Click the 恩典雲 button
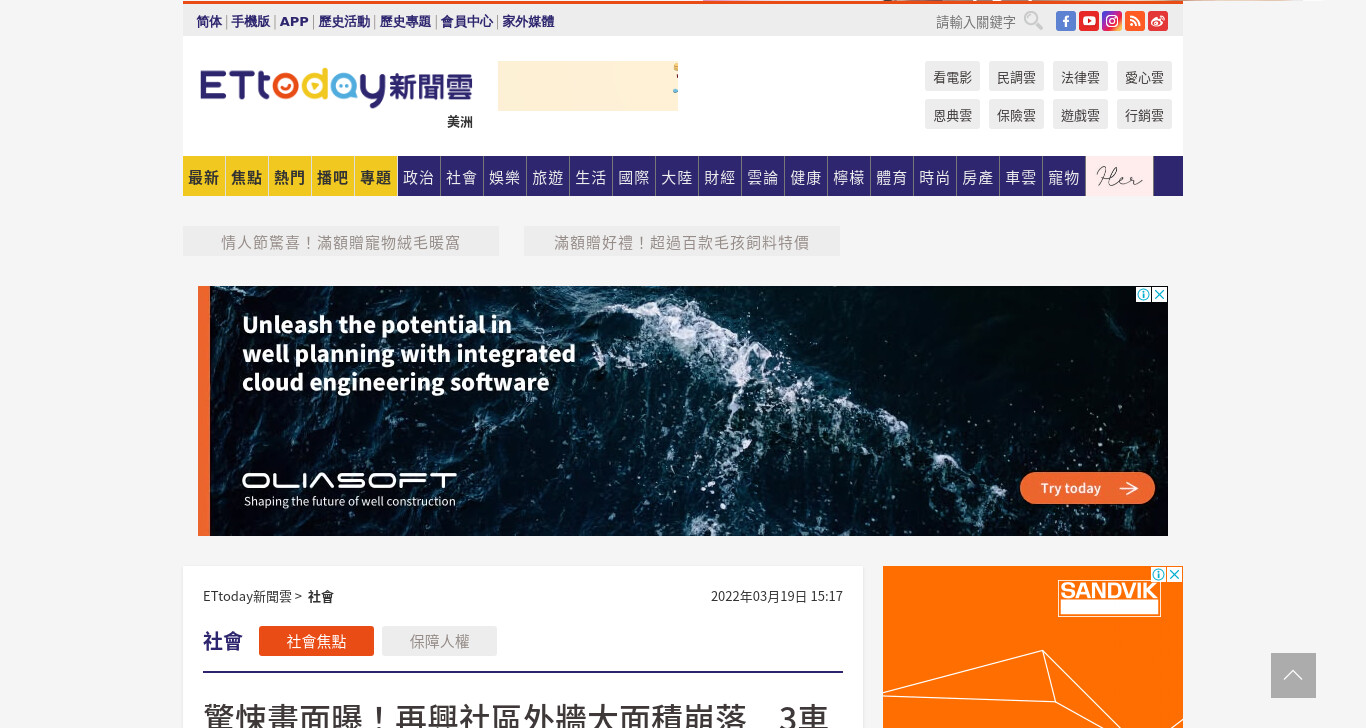This screenshot has width=1366, height=728. pos(952,114)
